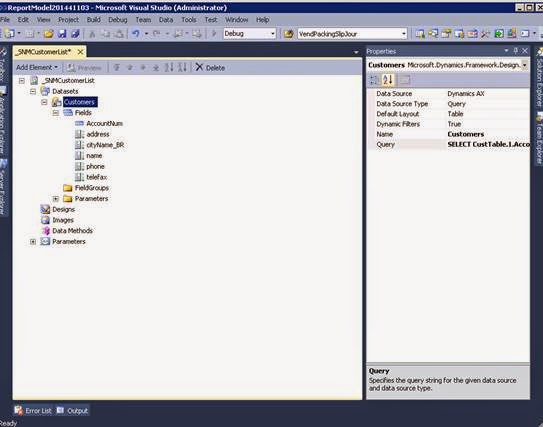Click the Preview button in the editor toolbar
This screenshot has width=543, height=427.
coord(84,68)
